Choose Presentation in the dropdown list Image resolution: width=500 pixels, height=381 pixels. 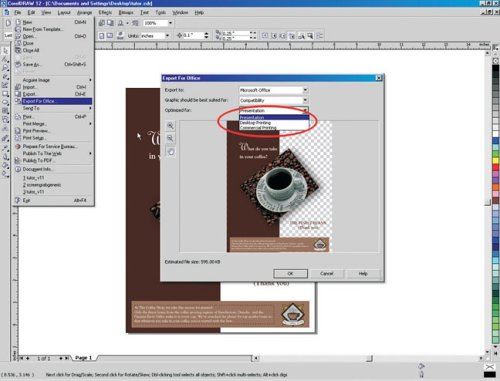(274, 118)
